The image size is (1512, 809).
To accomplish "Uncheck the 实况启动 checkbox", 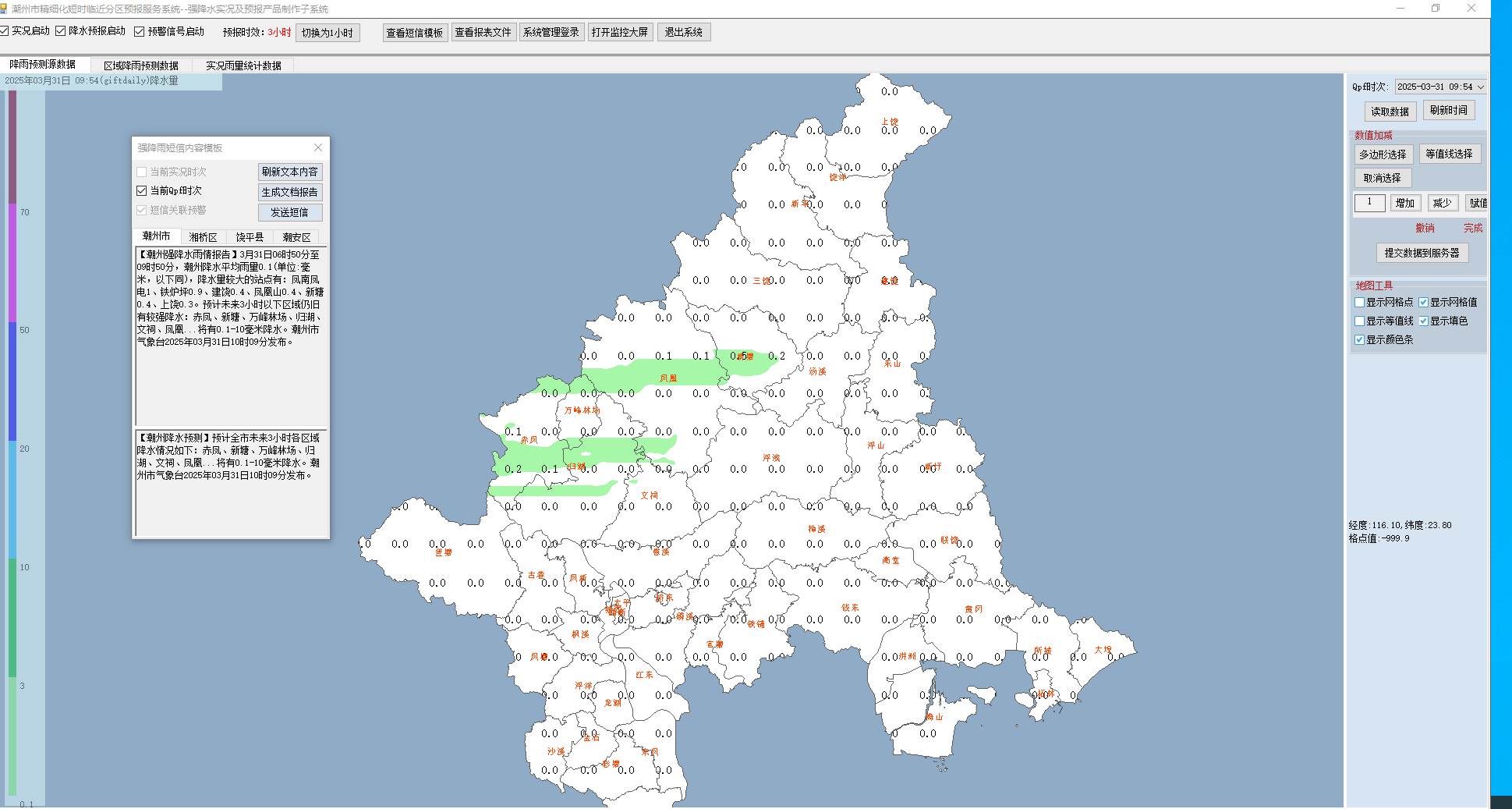I will tap(5, 31).
